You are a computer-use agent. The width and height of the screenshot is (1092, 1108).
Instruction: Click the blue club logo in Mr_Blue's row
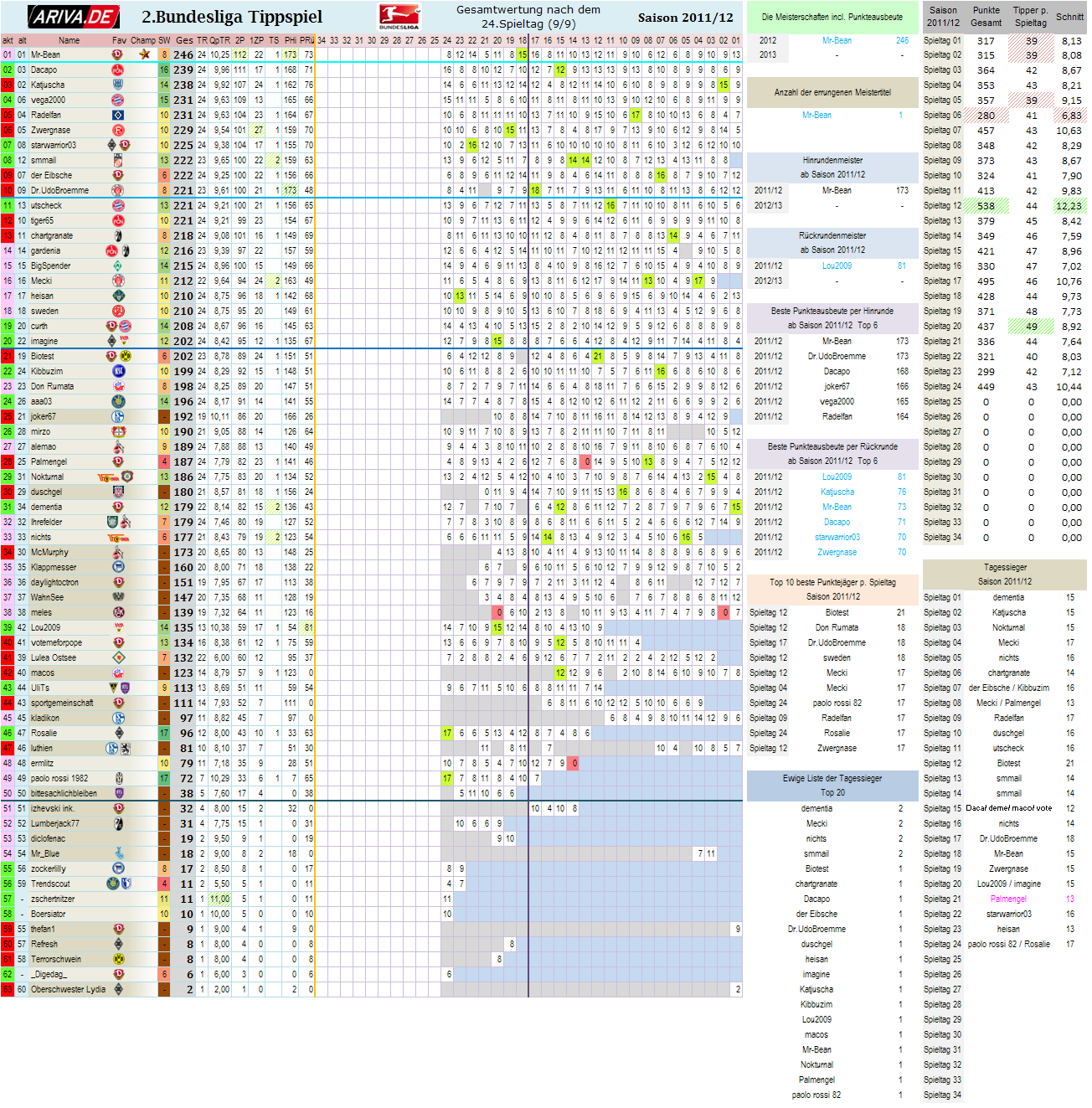pyautogui.click(x=117, y=853)
